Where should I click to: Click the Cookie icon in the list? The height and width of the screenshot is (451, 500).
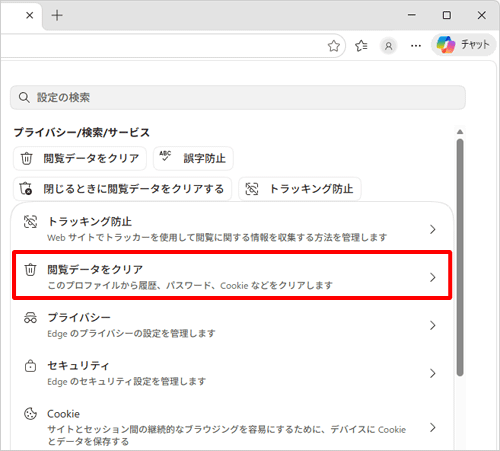[x=30, y=414]
